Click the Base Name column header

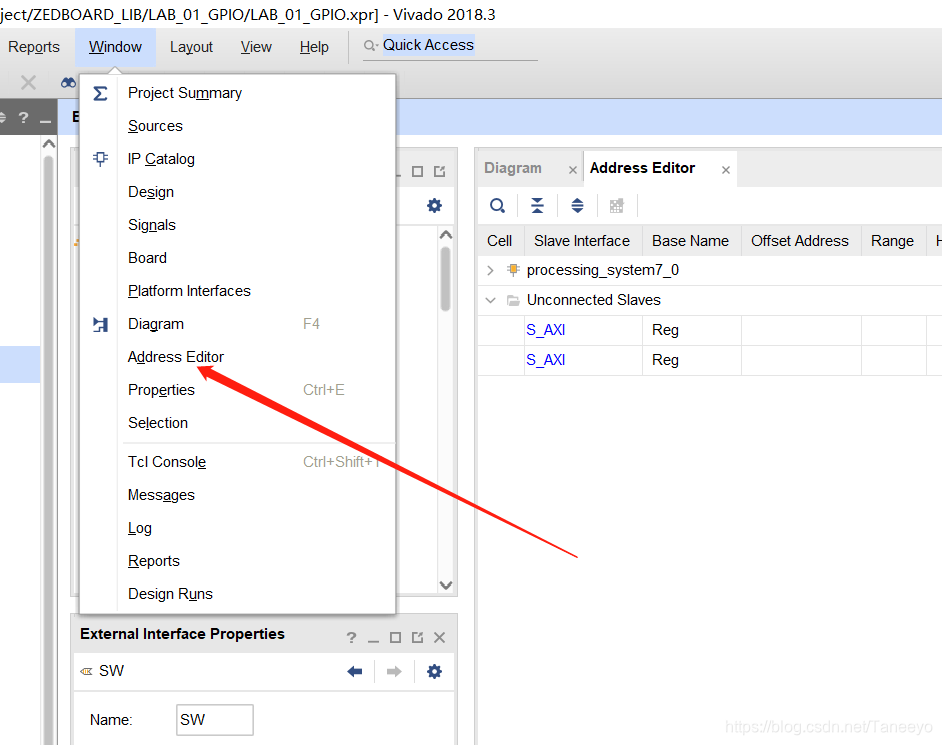tap(691, 241)
